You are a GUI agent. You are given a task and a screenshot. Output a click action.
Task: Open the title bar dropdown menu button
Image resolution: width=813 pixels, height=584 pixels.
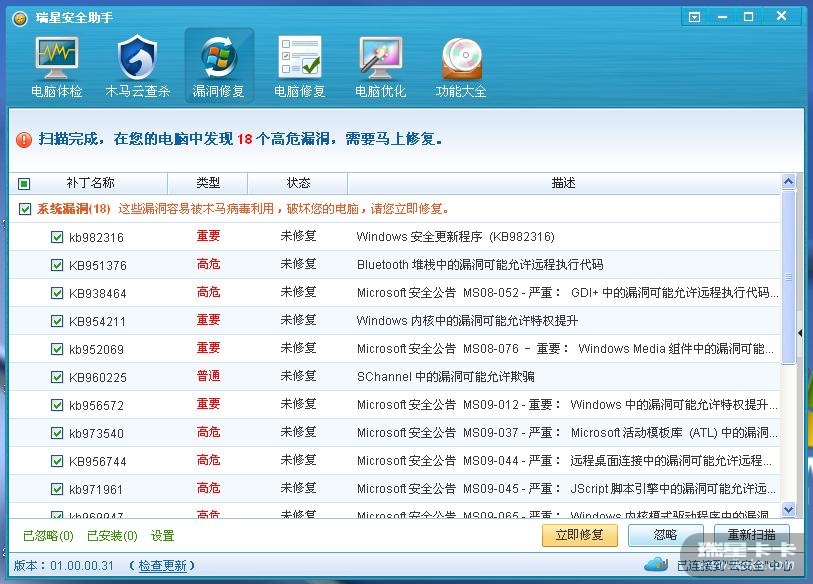click(x=695, y=17)
